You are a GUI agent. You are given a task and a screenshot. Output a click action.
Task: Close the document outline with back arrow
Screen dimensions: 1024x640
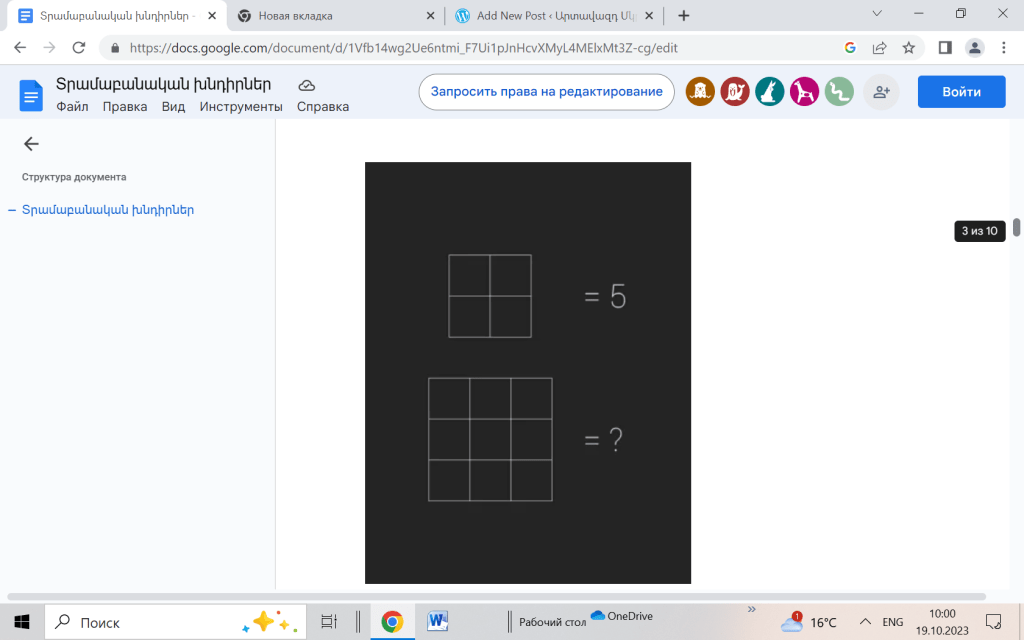point(31,144)
